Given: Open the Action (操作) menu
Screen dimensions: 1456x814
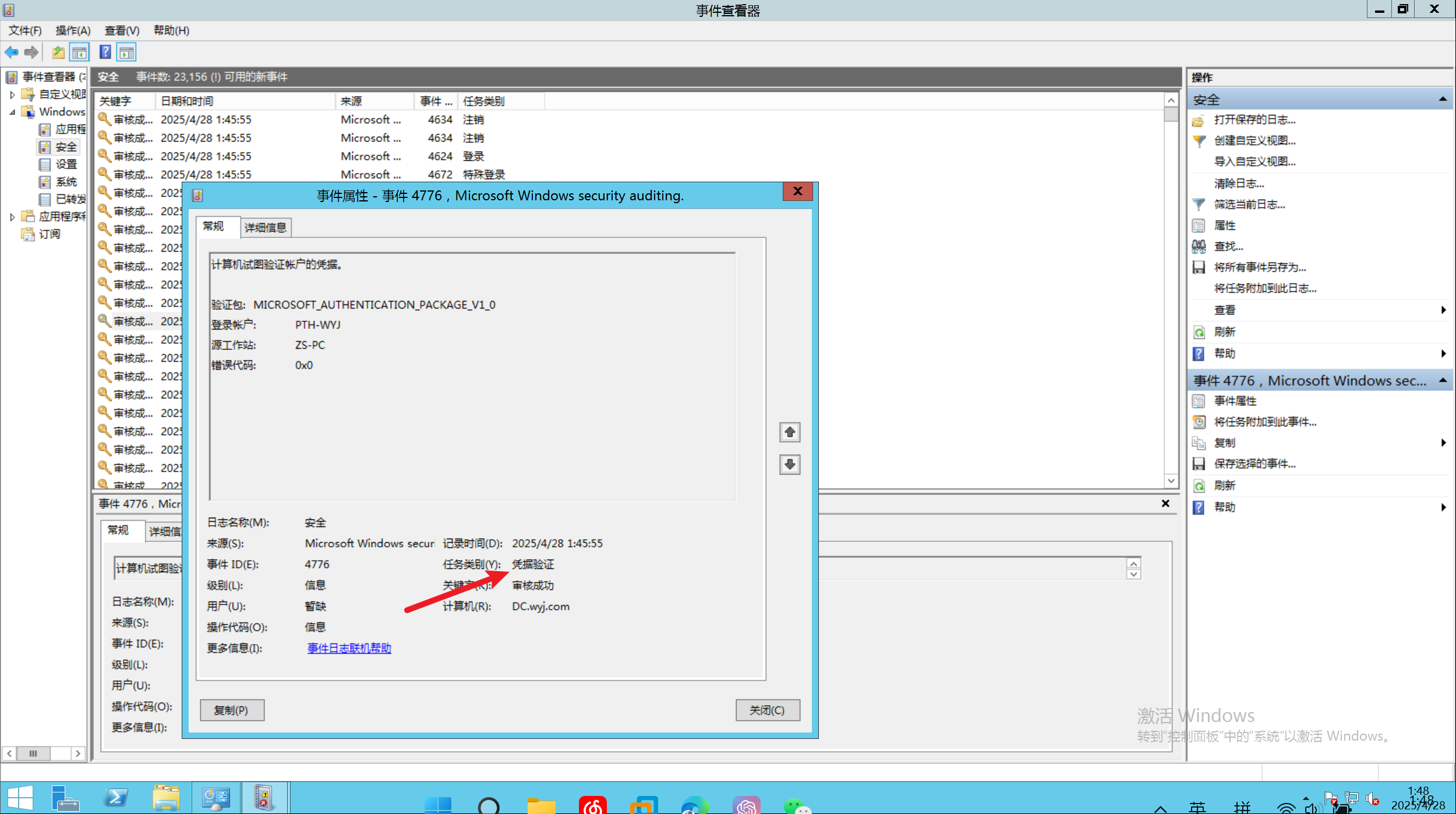Looking at the screenshot, I should [x=73, y=30].
